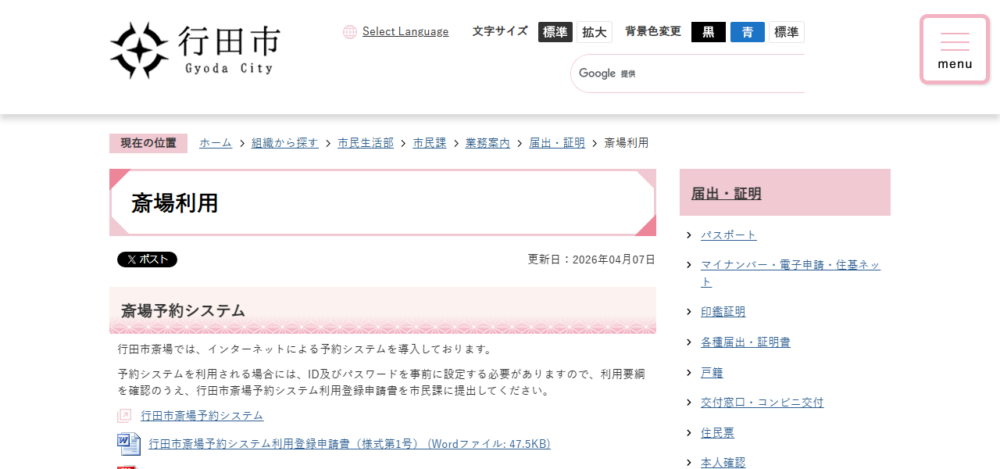Open the 届出・証明 sidebar heading link
Screen dimensions: 1000x469
pos(726,193)
